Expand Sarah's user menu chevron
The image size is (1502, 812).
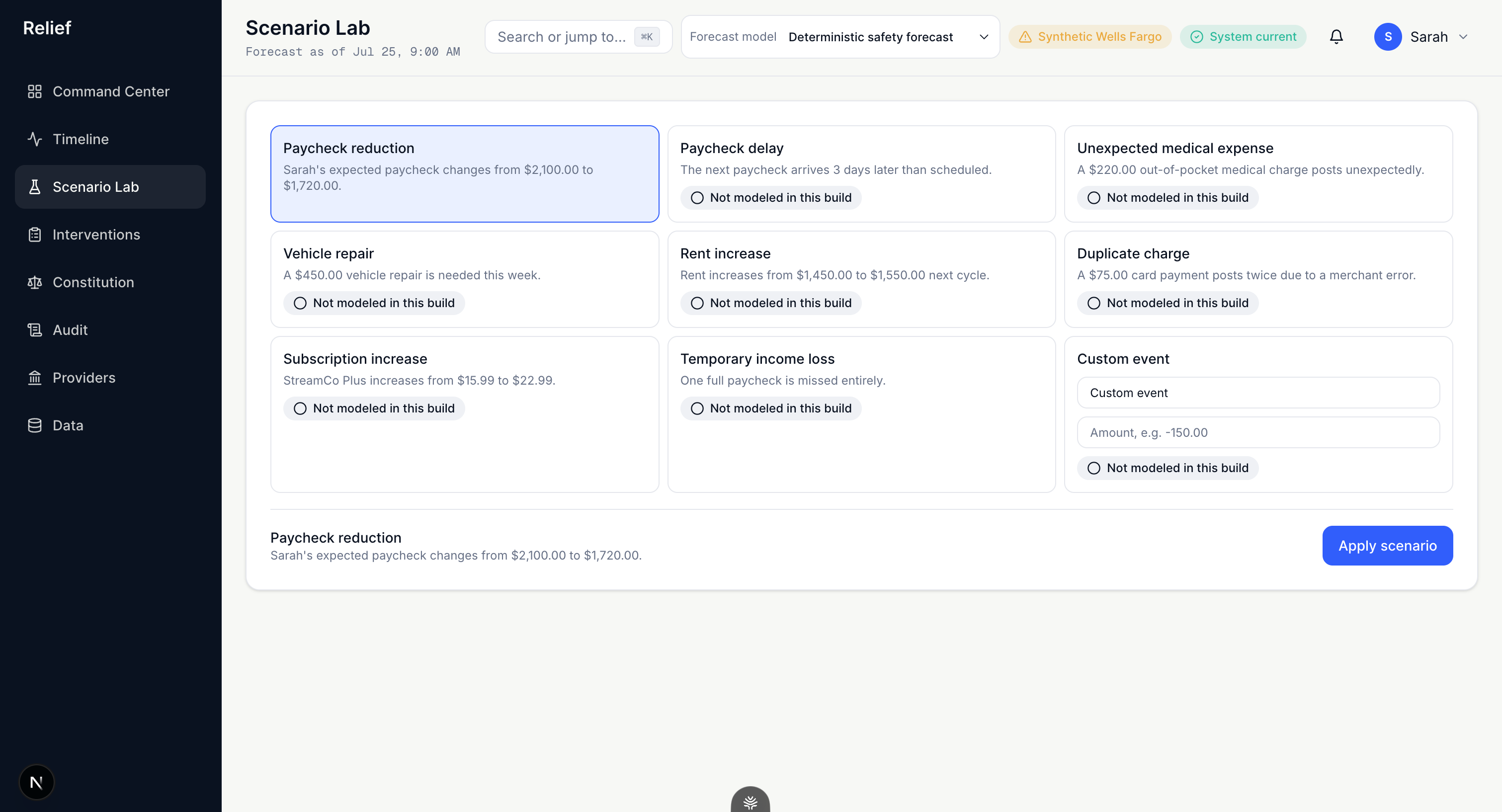tap(1463, 37)
